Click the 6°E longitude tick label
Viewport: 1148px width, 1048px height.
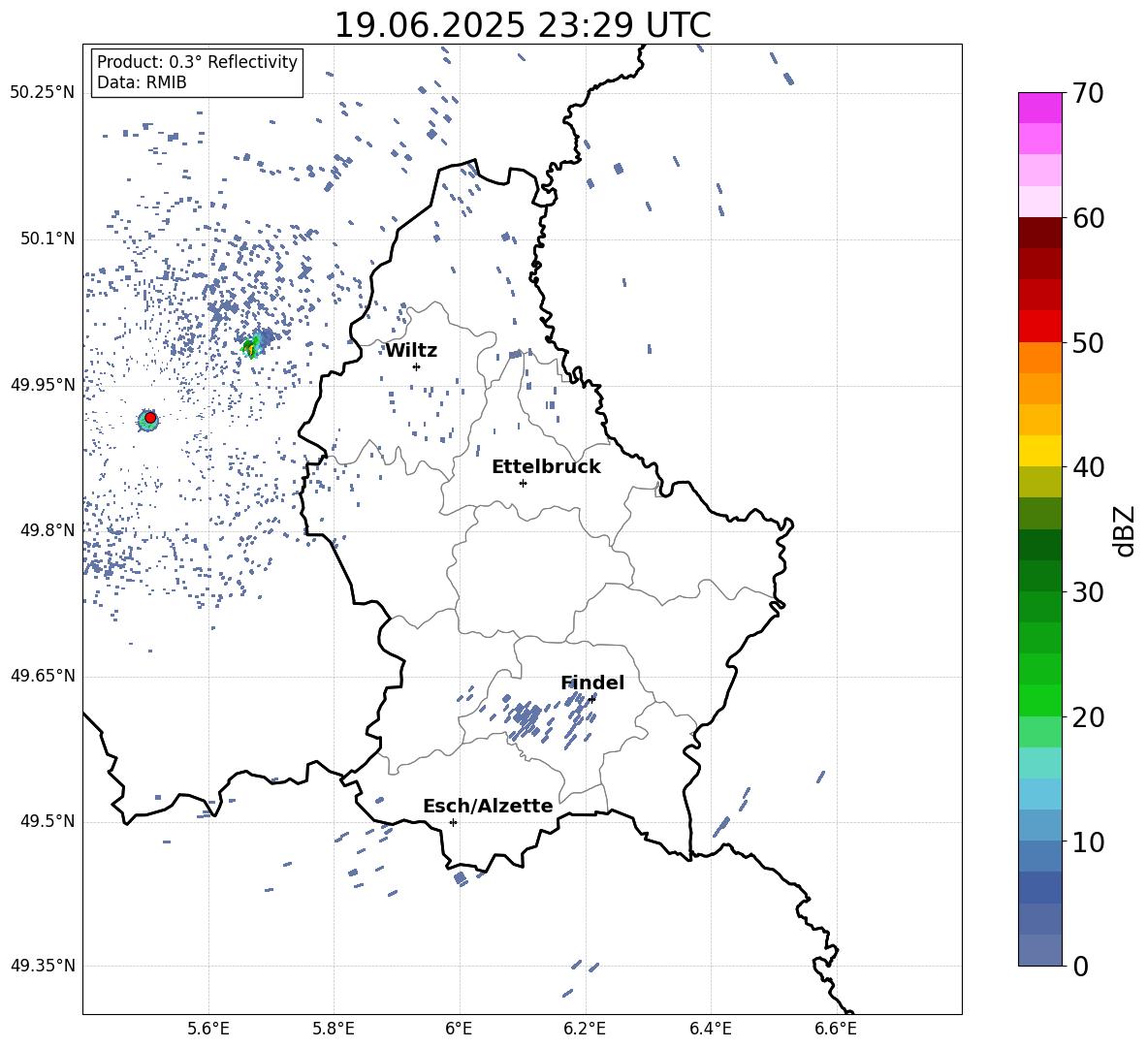pos(459,1029)
